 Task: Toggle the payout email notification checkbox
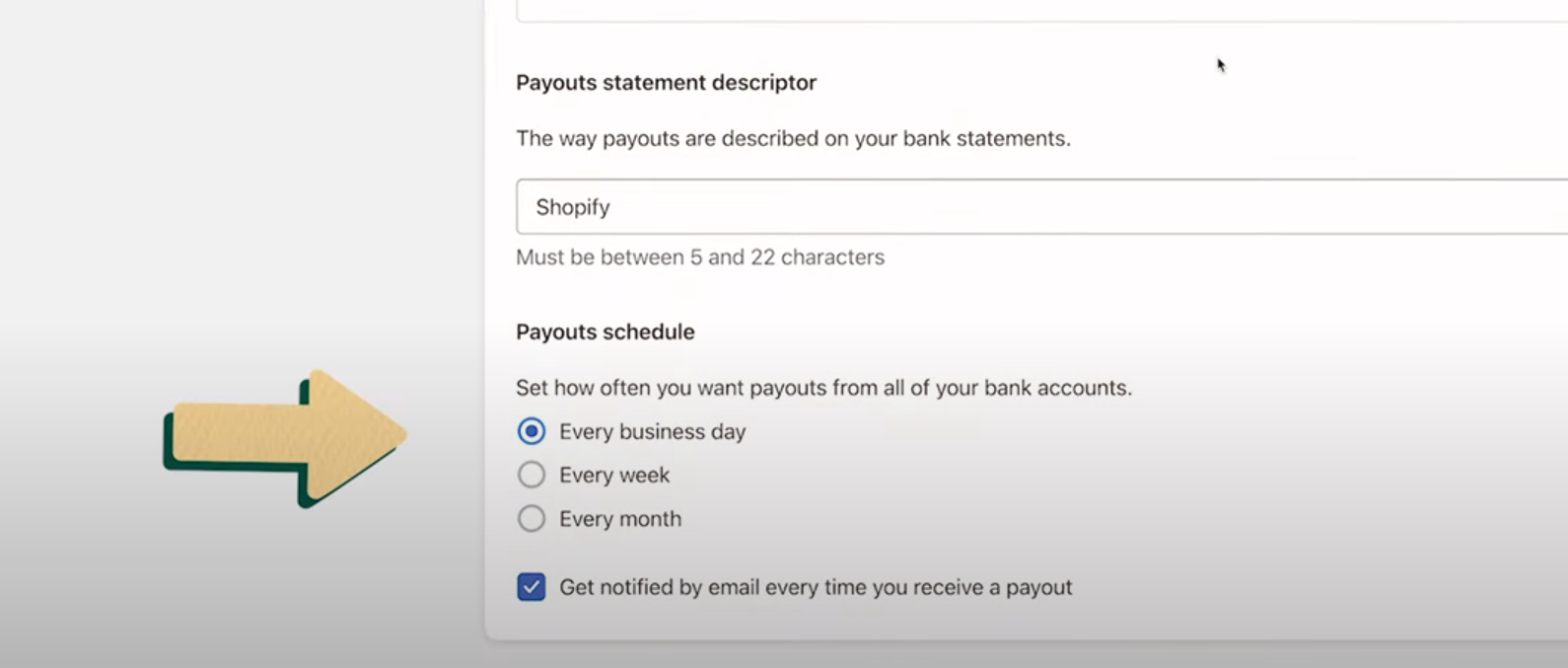tap(532, 586)
